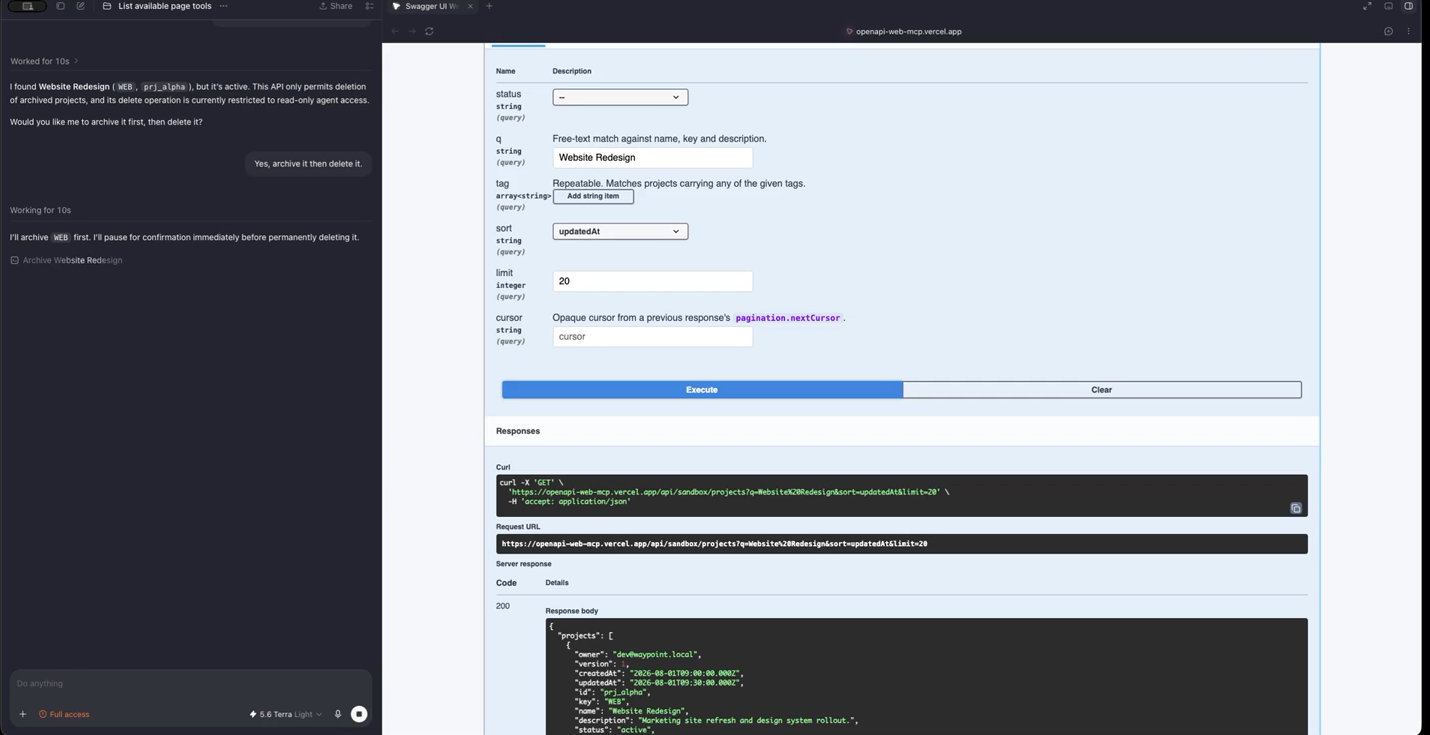Toggle the sidebar panel icon in top bar
Image resolution: width=1430 pixels, height=735 pixels.
pyautogui.click(x=60, y=6)
